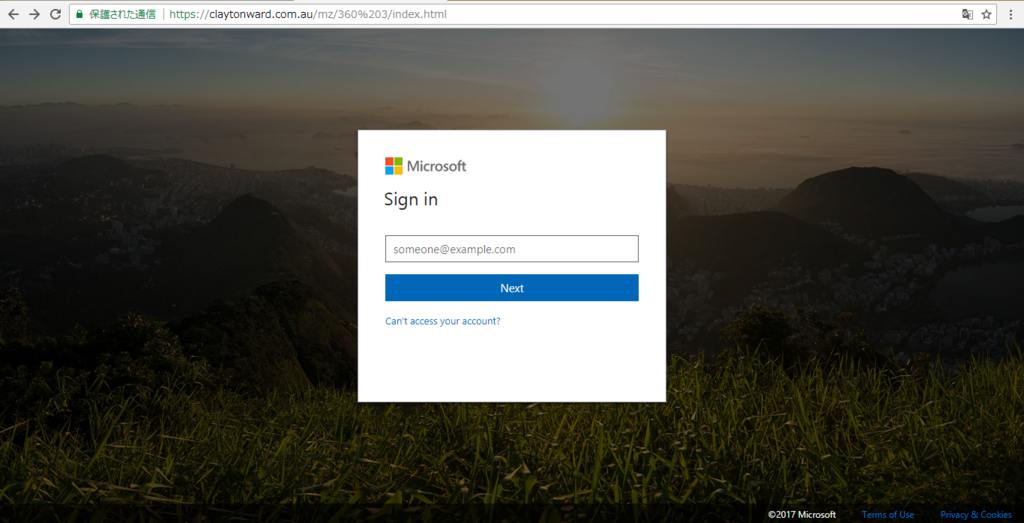Click the Microsoft four-square logo

[394, 166]
